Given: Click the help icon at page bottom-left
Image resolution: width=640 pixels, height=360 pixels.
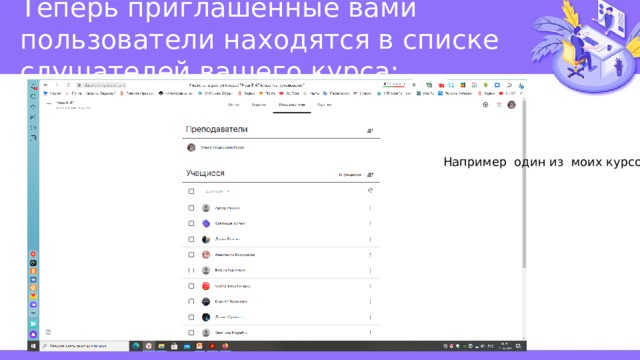Looking at the screenshot, I should [48, 332].
